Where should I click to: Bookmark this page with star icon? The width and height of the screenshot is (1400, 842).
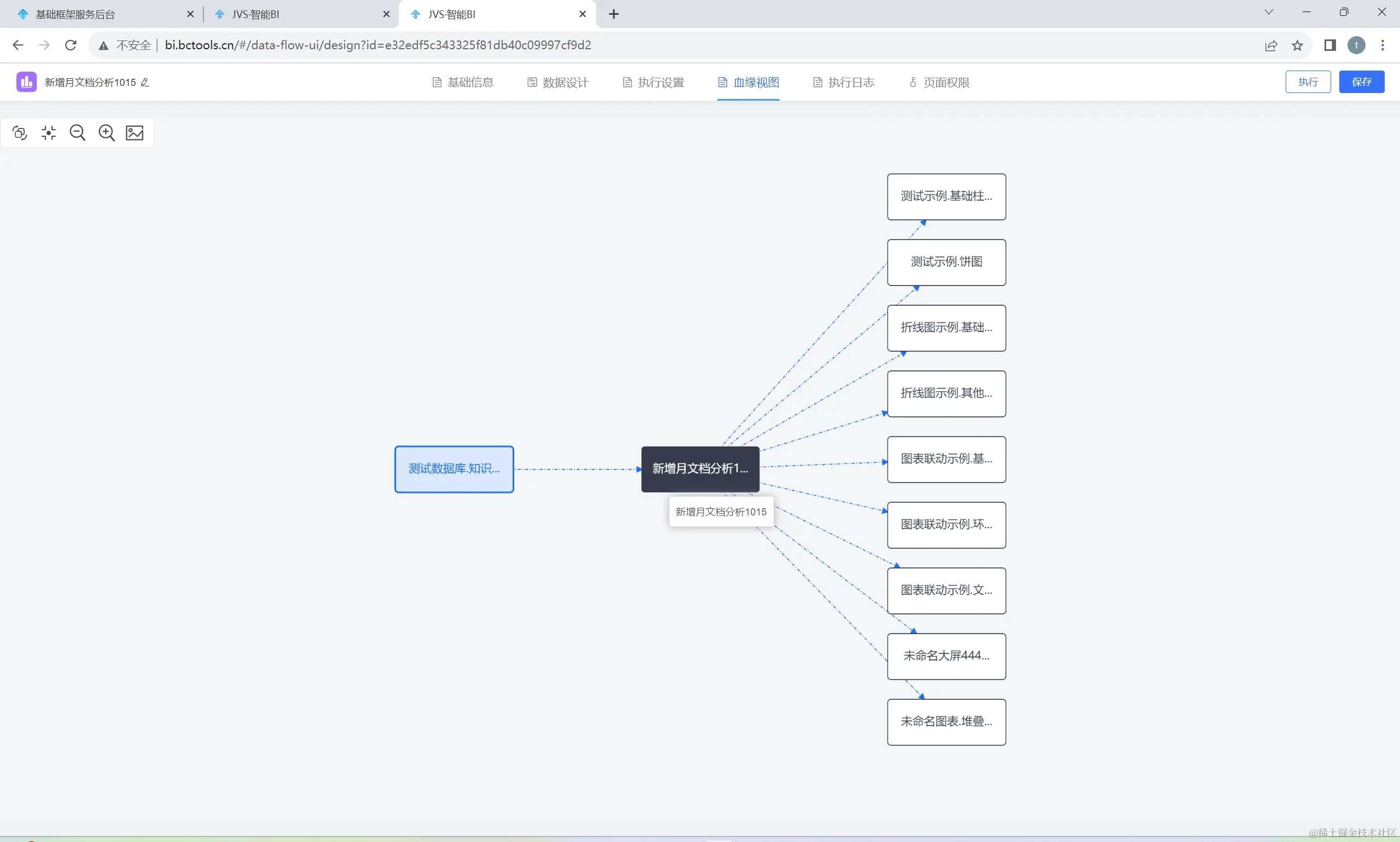coord(1297,45)
